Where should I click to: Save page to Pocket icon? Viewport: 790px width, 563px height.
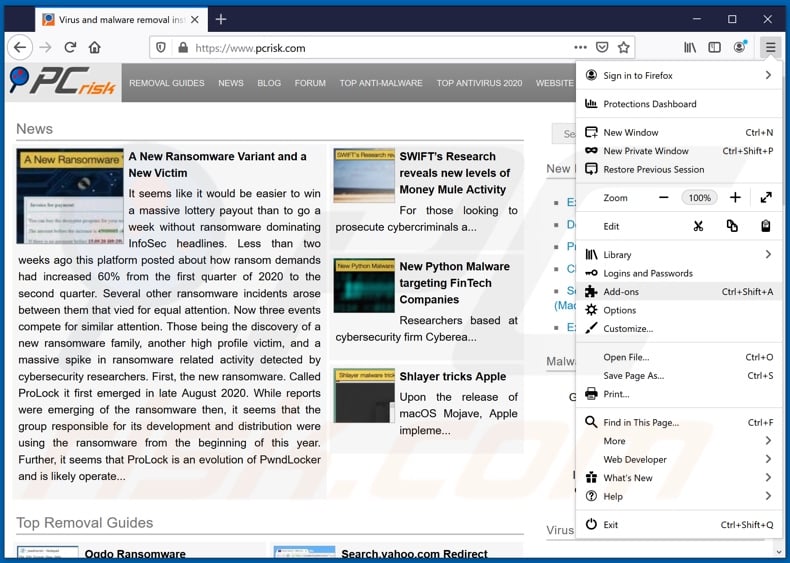click(602, 47)
